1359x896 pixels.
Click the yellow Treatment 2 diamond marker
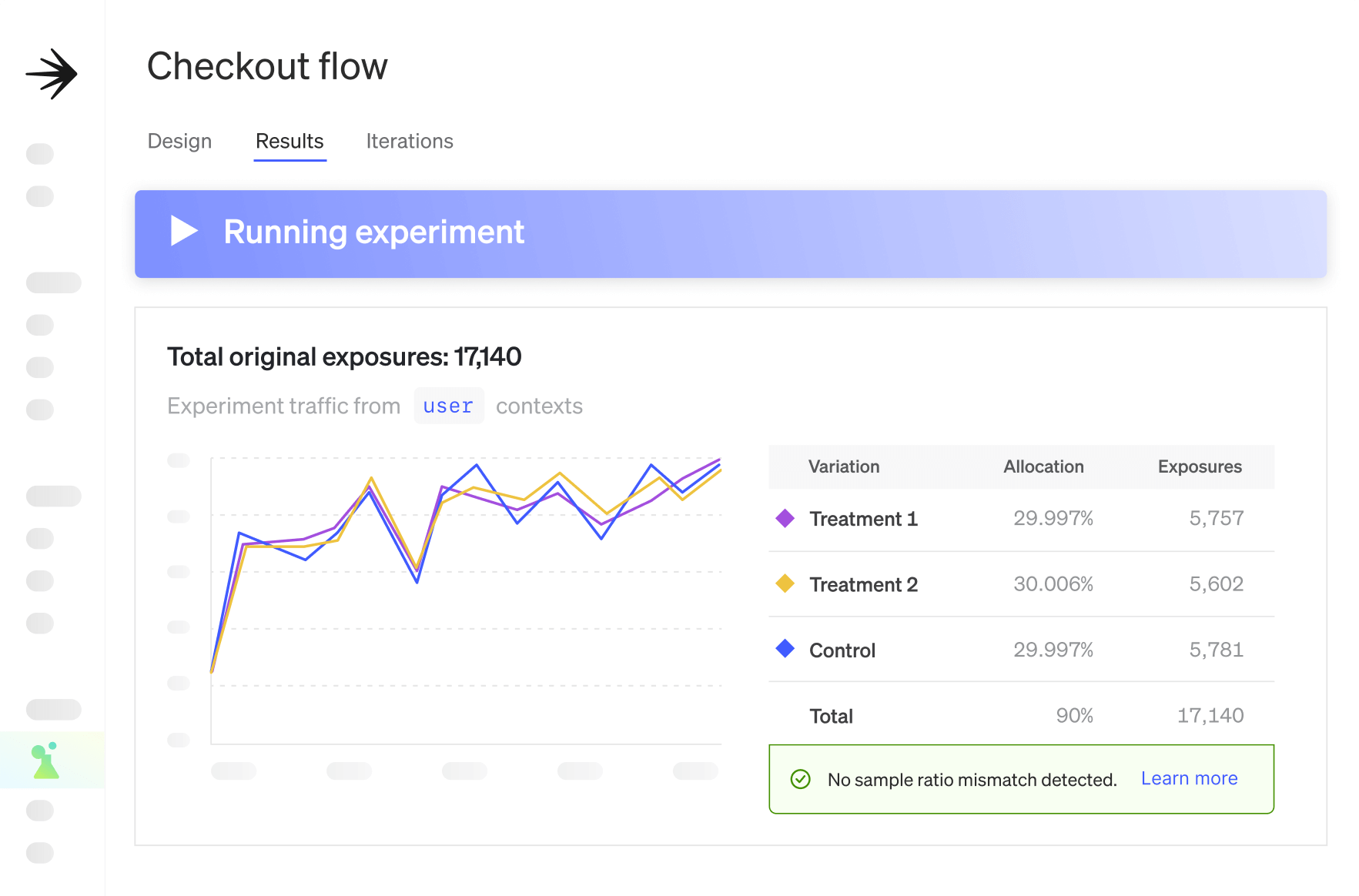point(785,583)
